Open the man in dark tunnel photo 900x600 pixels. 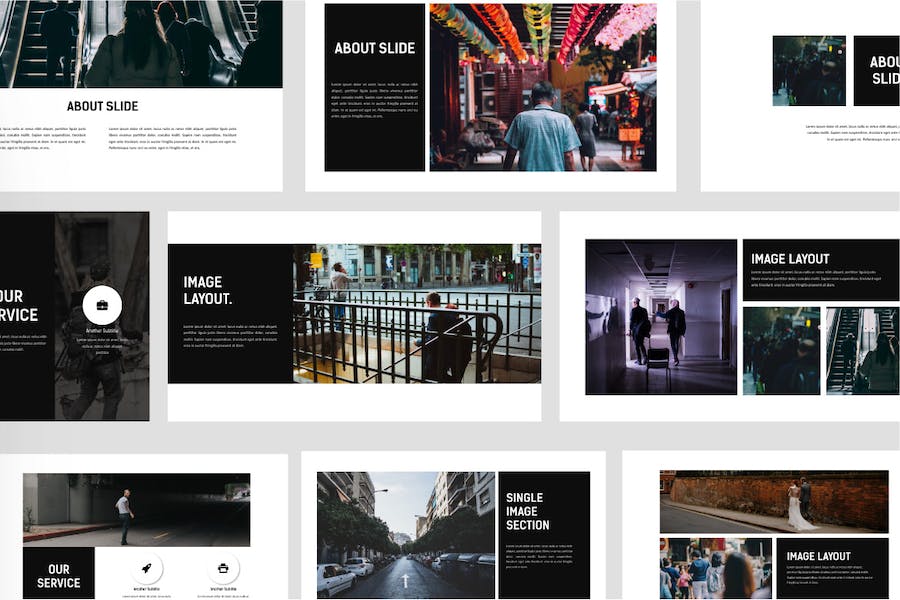click(137, 510)
